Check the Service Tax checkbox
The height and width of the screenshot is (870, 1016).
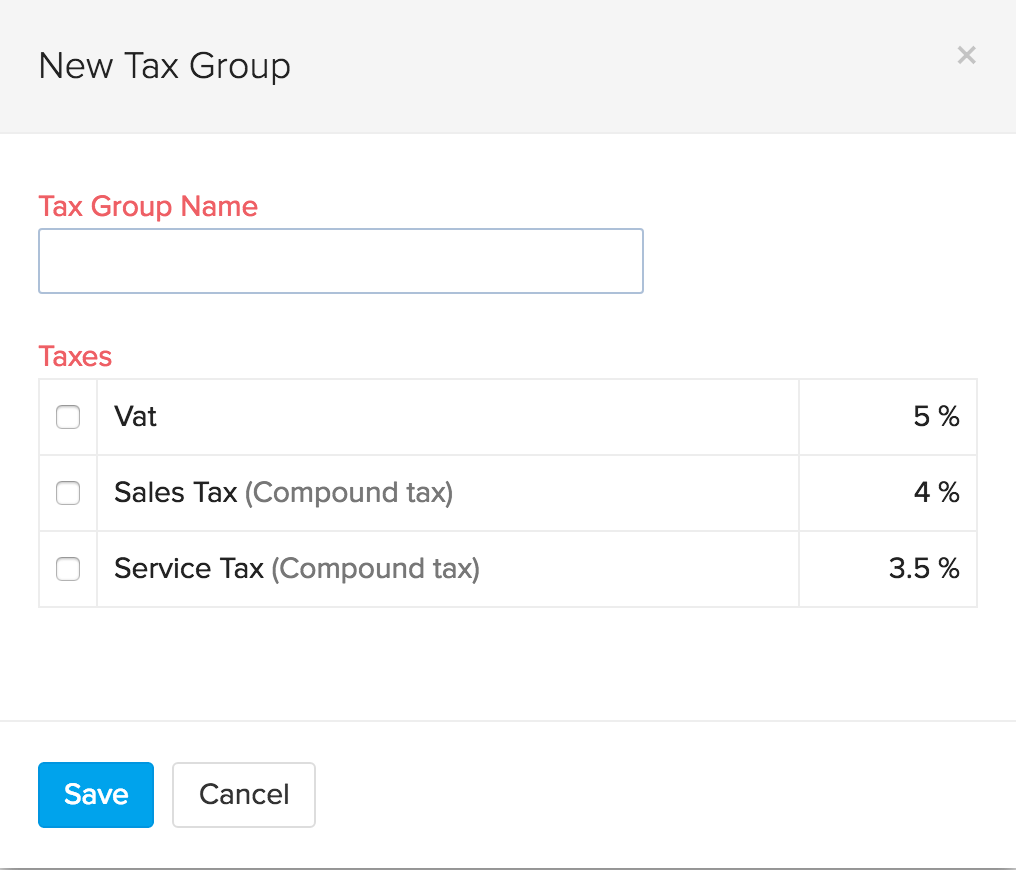(67, 568)
